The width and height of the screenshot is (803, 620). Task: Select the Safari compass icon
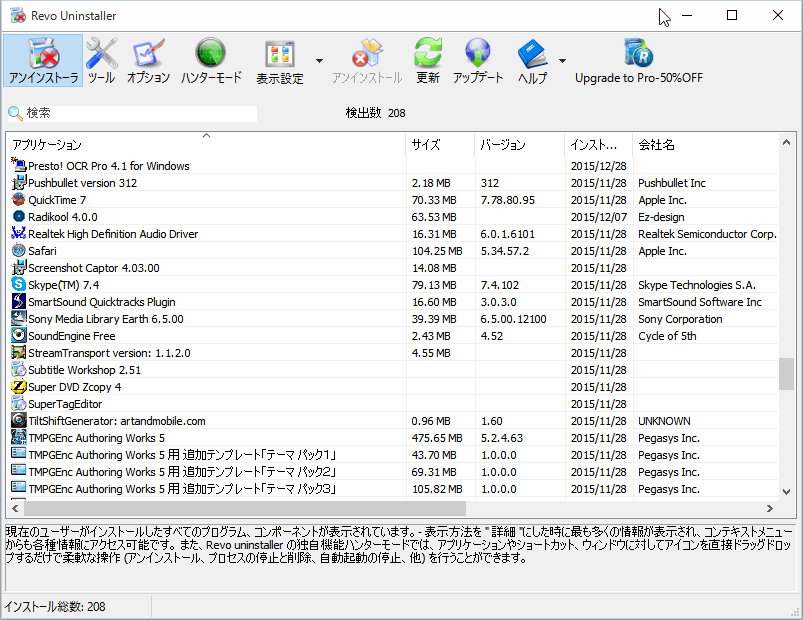18,250
